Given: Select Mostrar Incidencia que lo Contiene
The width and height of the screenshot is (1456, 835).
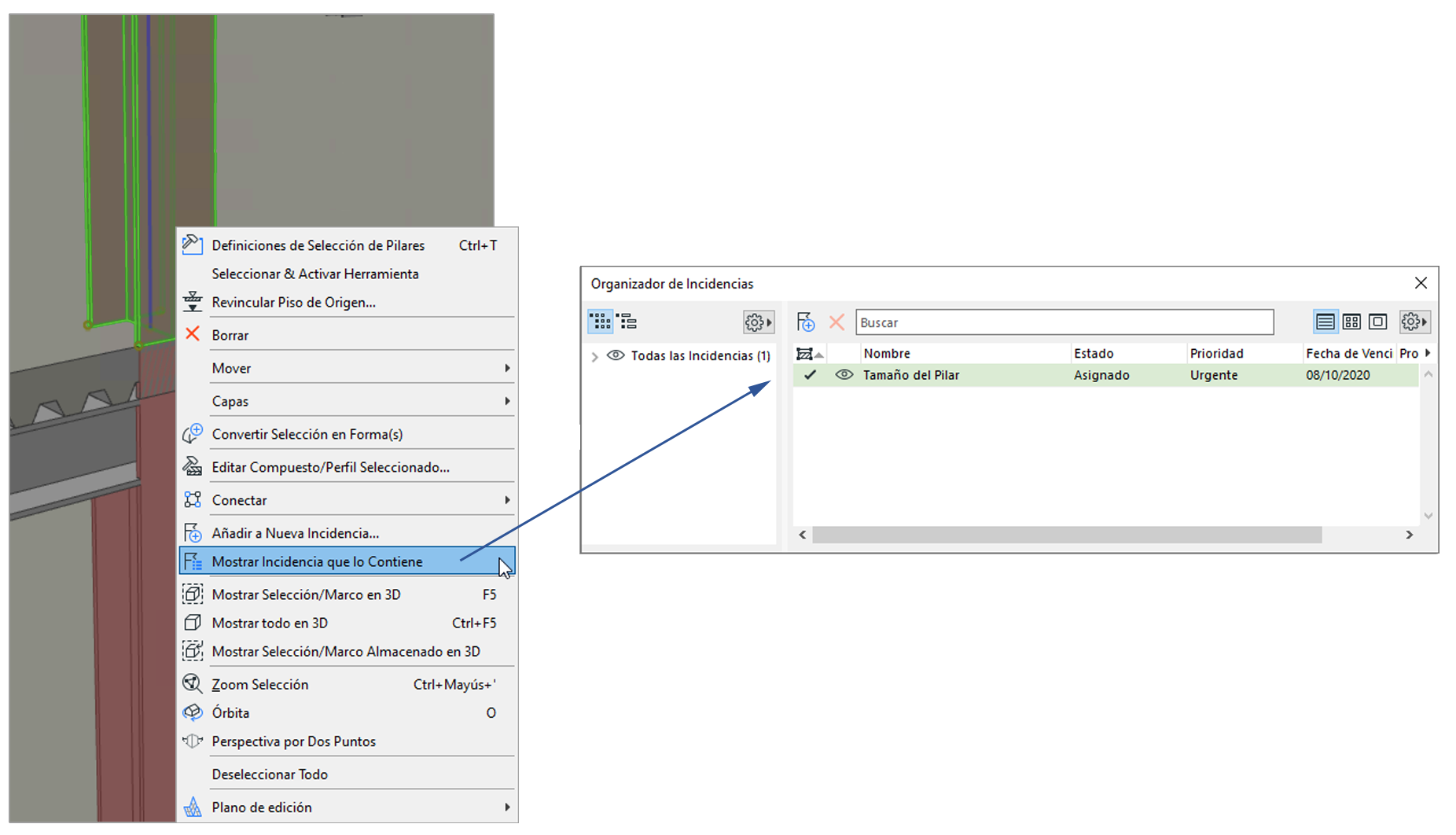Looking at the screenshot, I should pos(347,561).
